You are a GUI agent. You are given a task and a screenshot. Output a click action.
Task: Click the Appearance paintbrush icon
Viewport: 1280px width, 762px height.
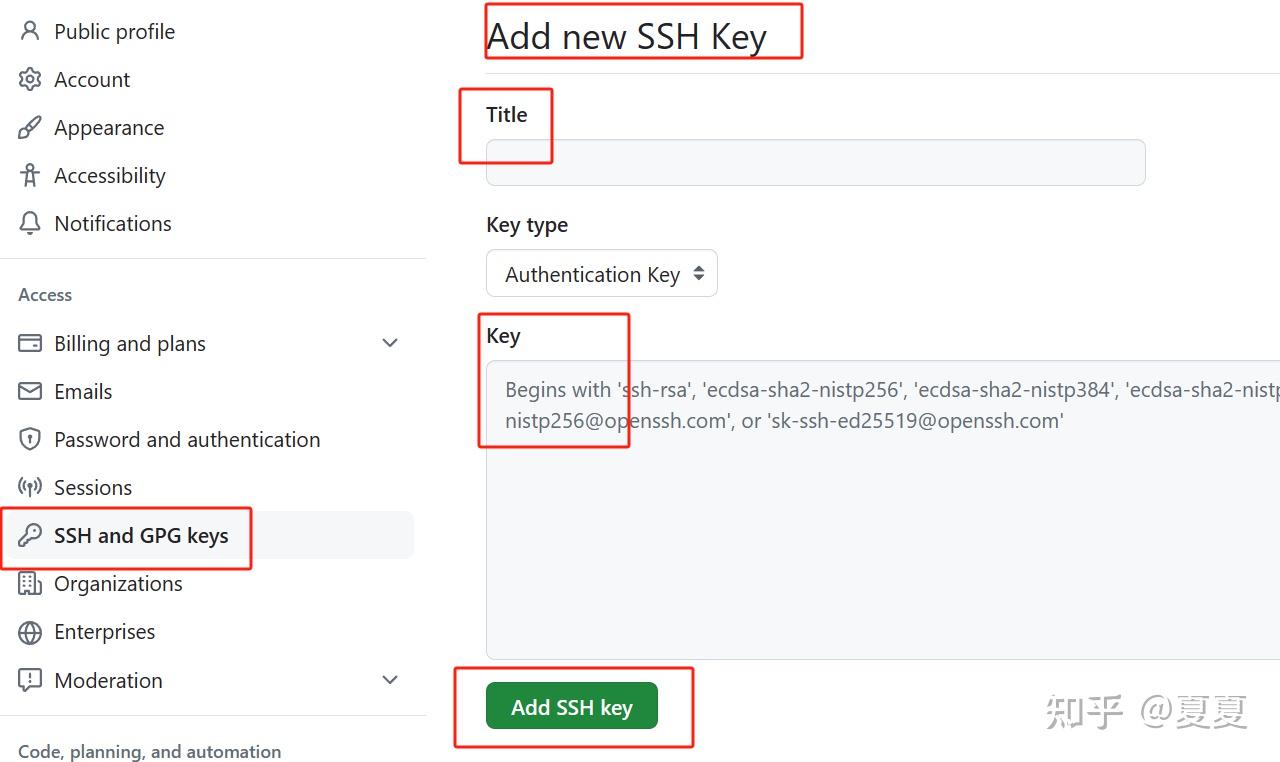click(30, 127)
